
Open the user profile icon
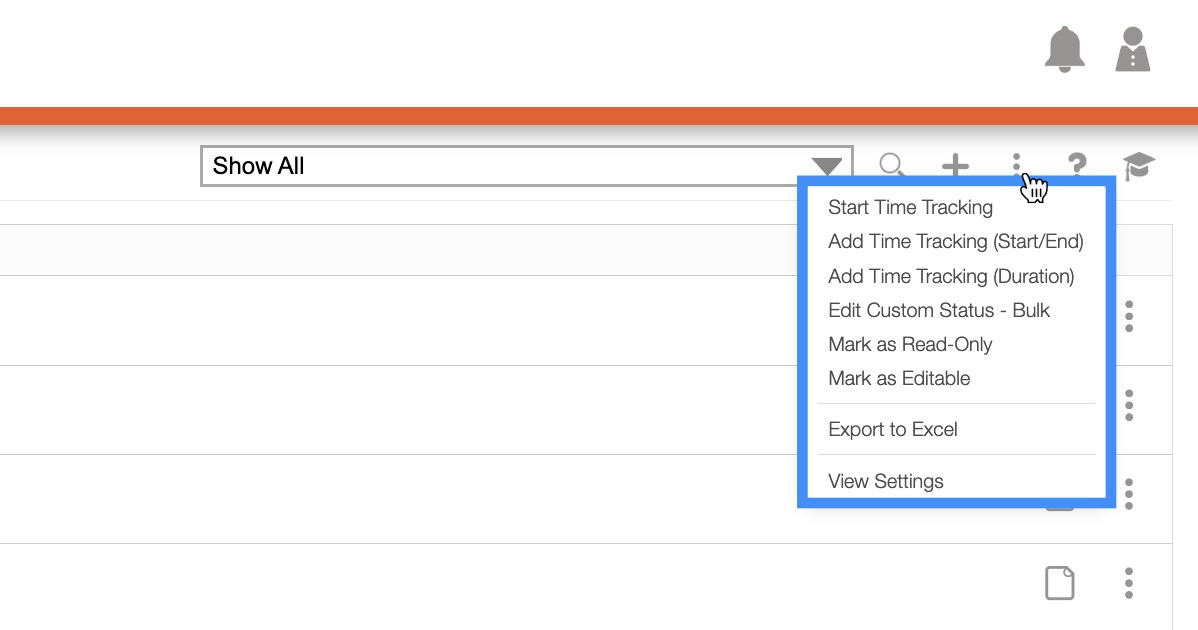pyautogui.click(x=1133, y=49)
